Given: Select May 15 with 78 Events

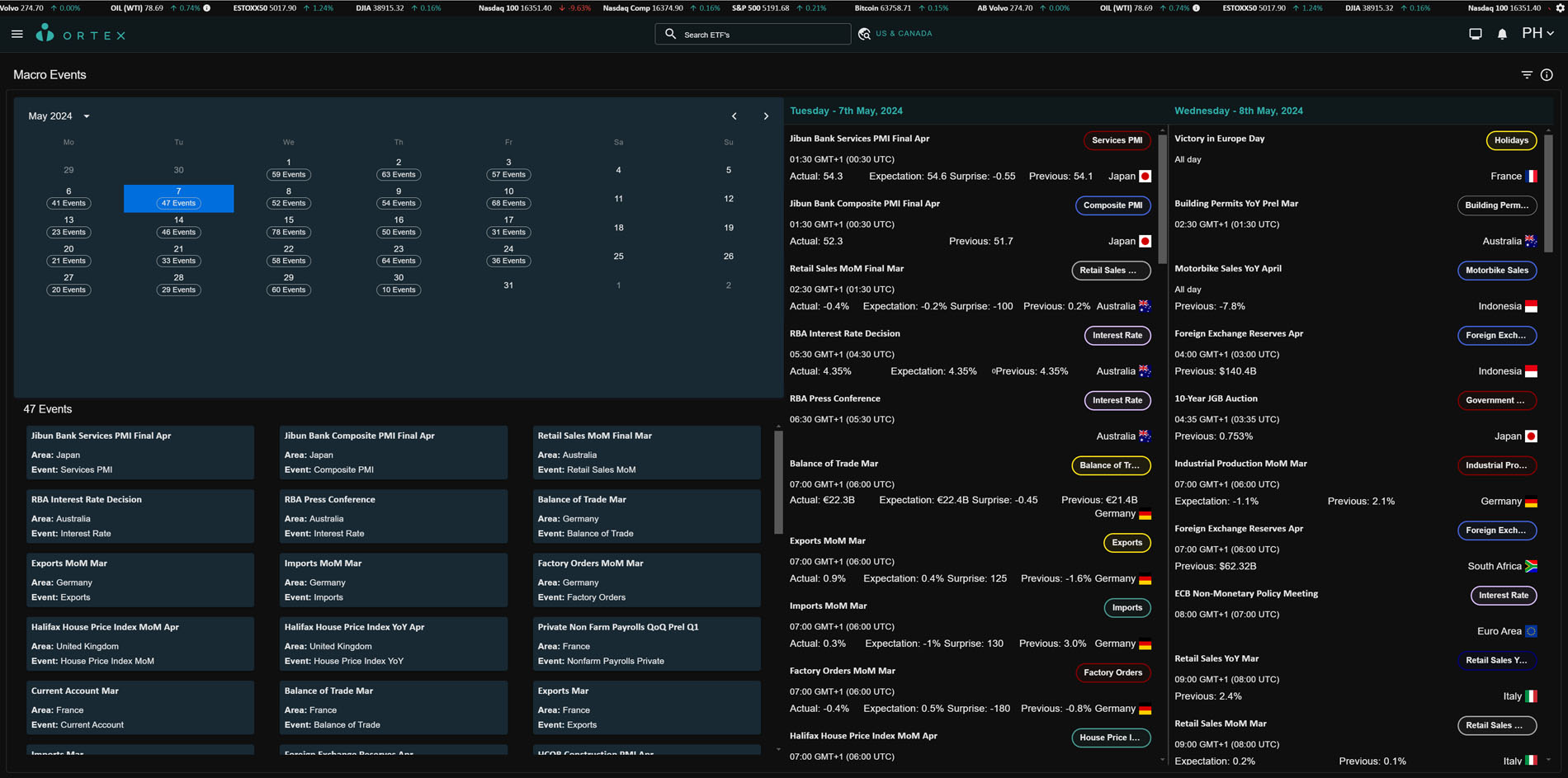Looking at the screenshot, I should pyautogui.click(x=288, y=227).
